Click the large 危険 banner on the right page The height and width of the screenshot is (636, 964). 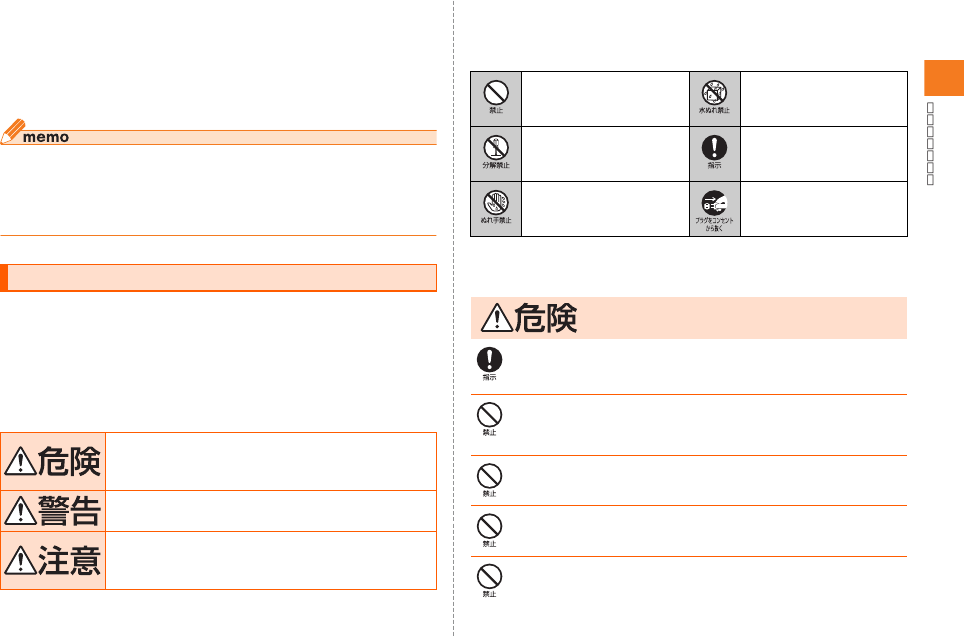click(689, 318)
